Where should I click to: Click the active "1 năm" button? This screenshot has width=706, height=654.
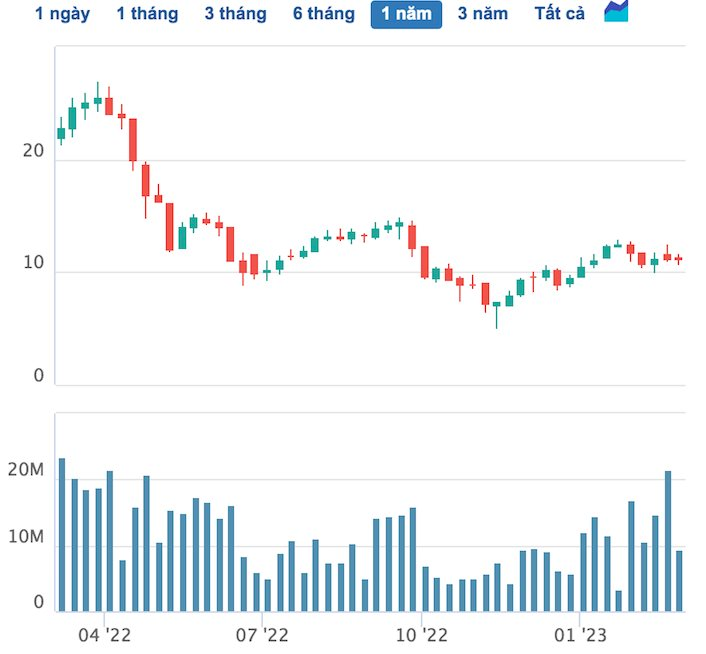[406, 14]
